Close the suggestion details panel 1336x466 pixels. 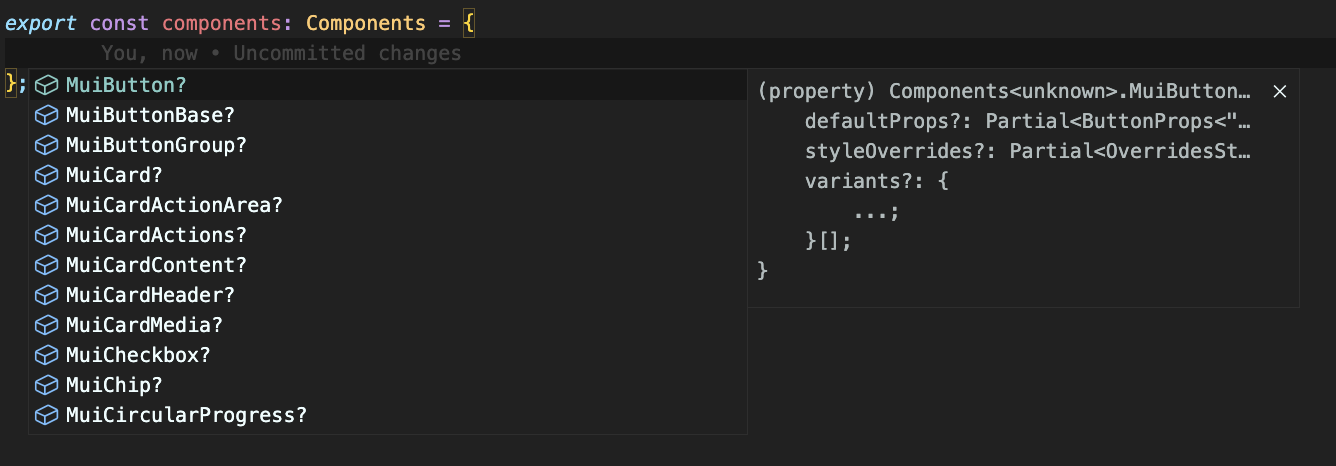pyautogui.click(x=1279, y=91)
